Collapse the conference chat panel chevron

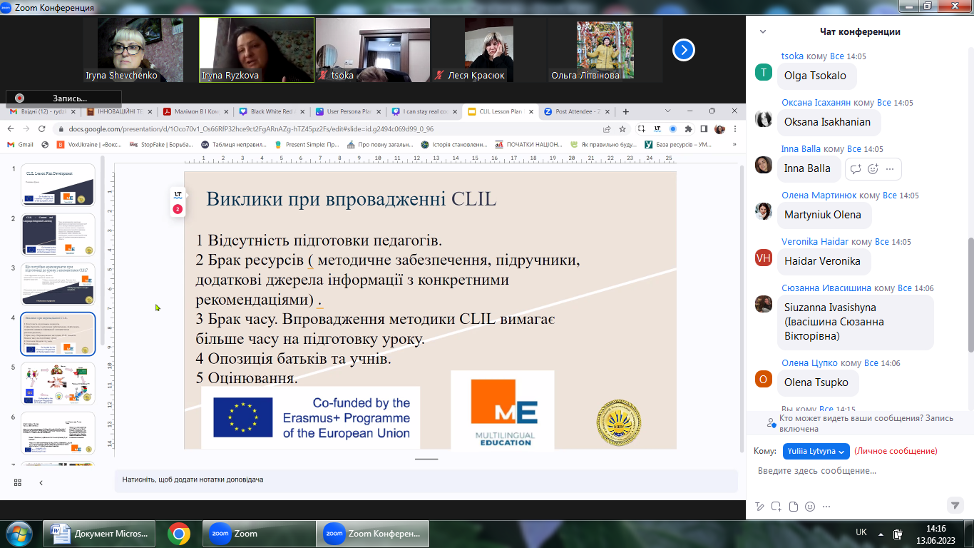(x=763, y=32)
